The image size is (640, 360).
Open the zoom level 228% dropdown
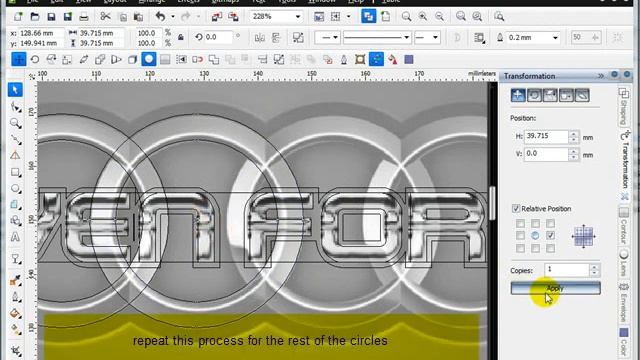point(298,16)
